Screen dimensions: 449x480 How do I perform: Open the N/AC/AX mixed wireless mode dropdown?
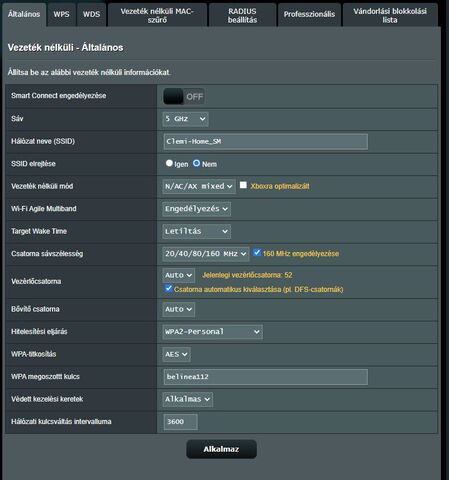199,186
